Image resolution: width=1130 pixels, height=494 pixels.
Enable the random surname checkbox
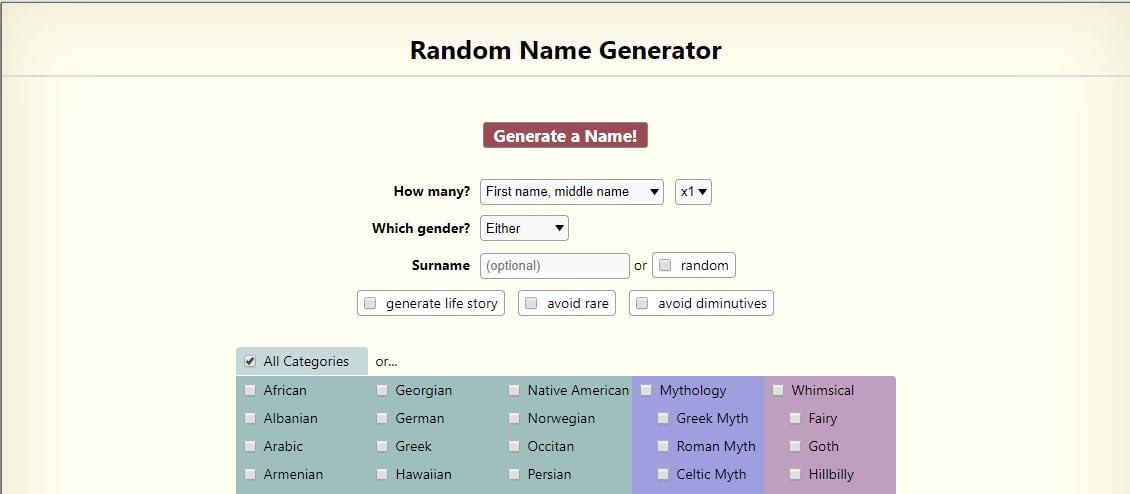(665, 265)
